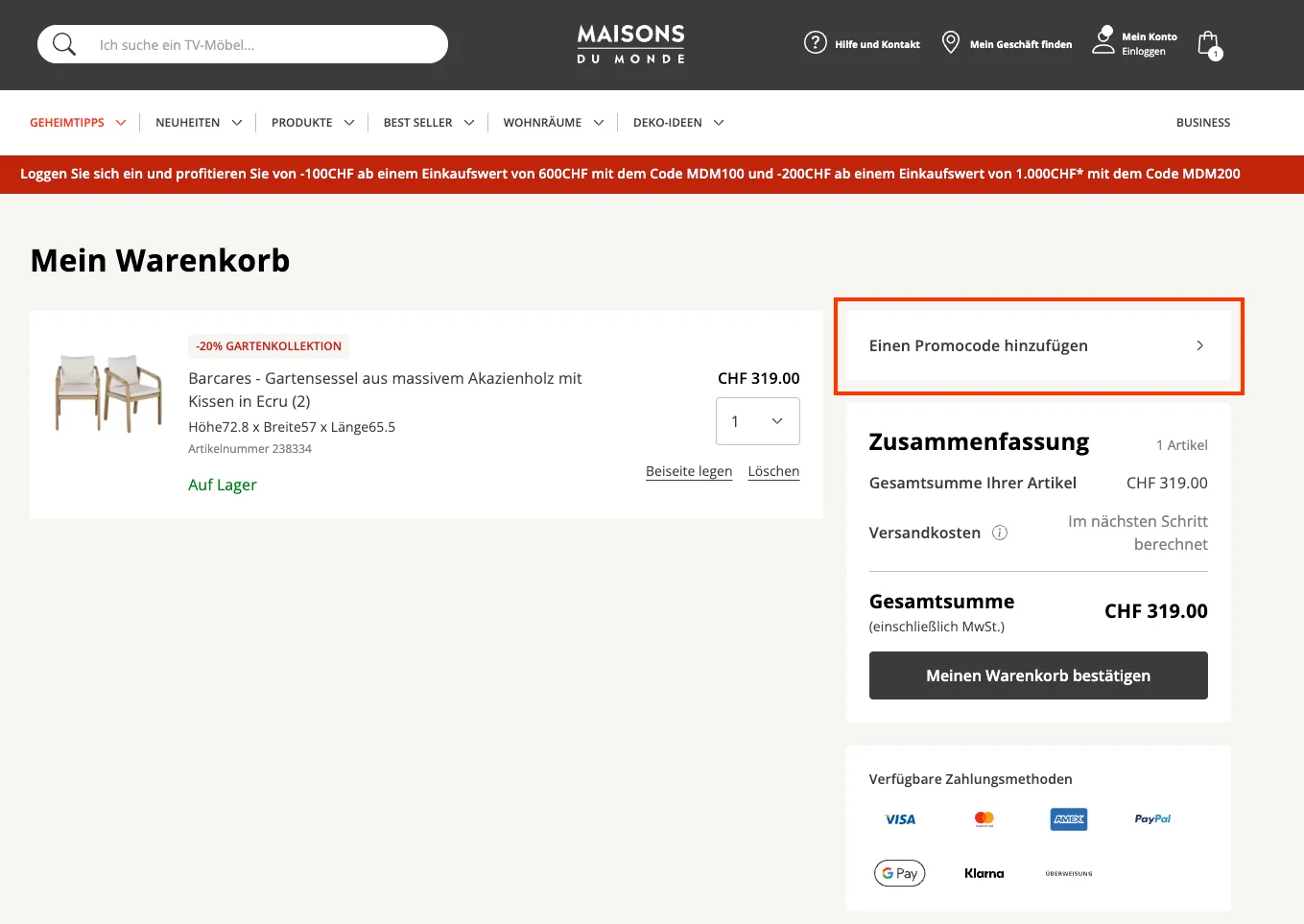The height and width of the screenshot is (924, 1304).
Task: Click the garden chair product thumbnail
Action: [108, 391]
